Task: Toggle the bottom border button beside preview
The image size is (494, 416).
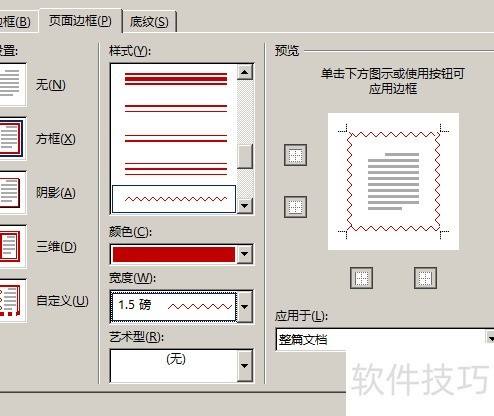Action: tap(295, 207)
